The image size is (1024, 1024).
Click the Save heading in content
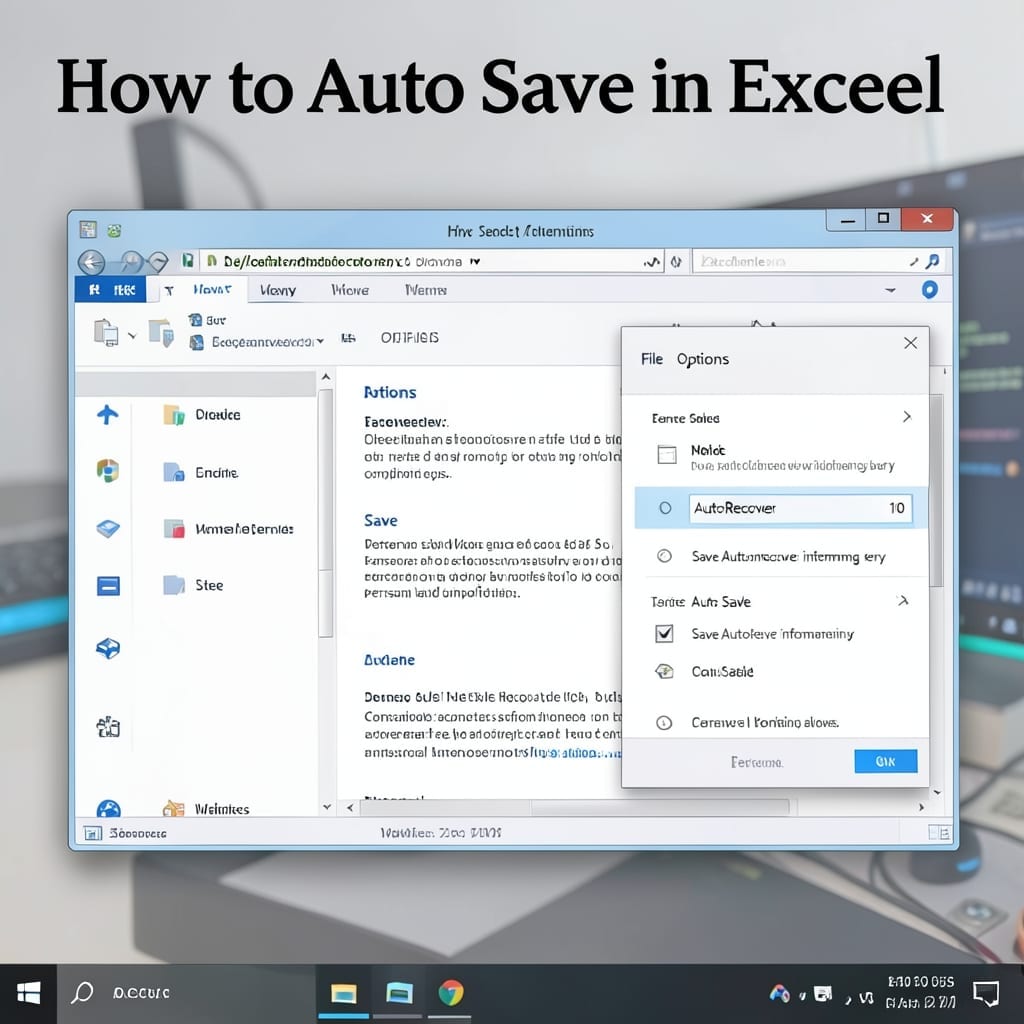(381, 520)
